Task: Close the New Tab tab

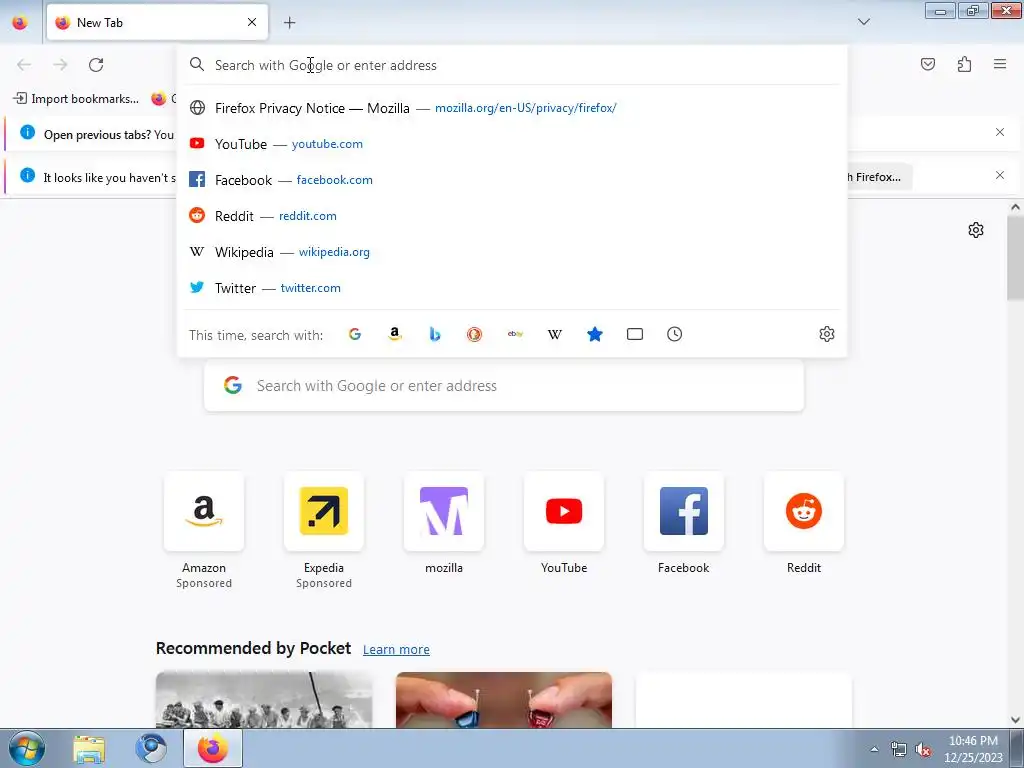Action: [252, 22]
